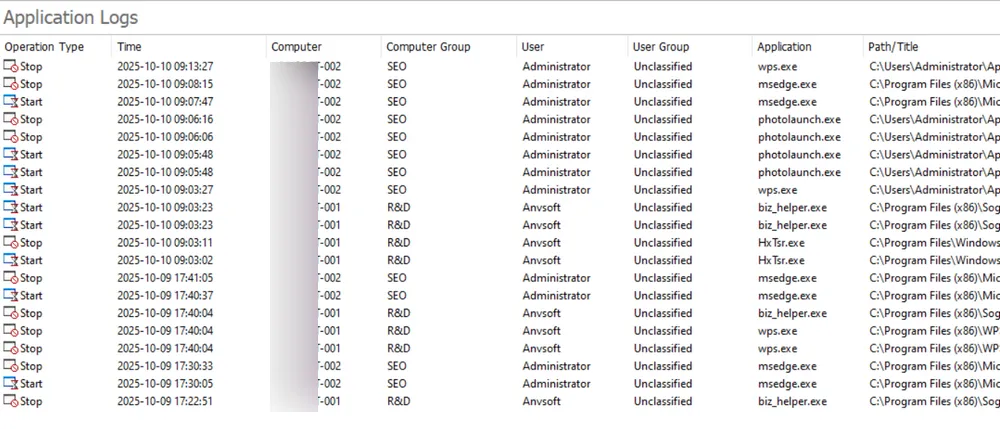This screenshot has height=429, width=1000.
Task: Sort by the Application column header
Action: click(785, 47)
